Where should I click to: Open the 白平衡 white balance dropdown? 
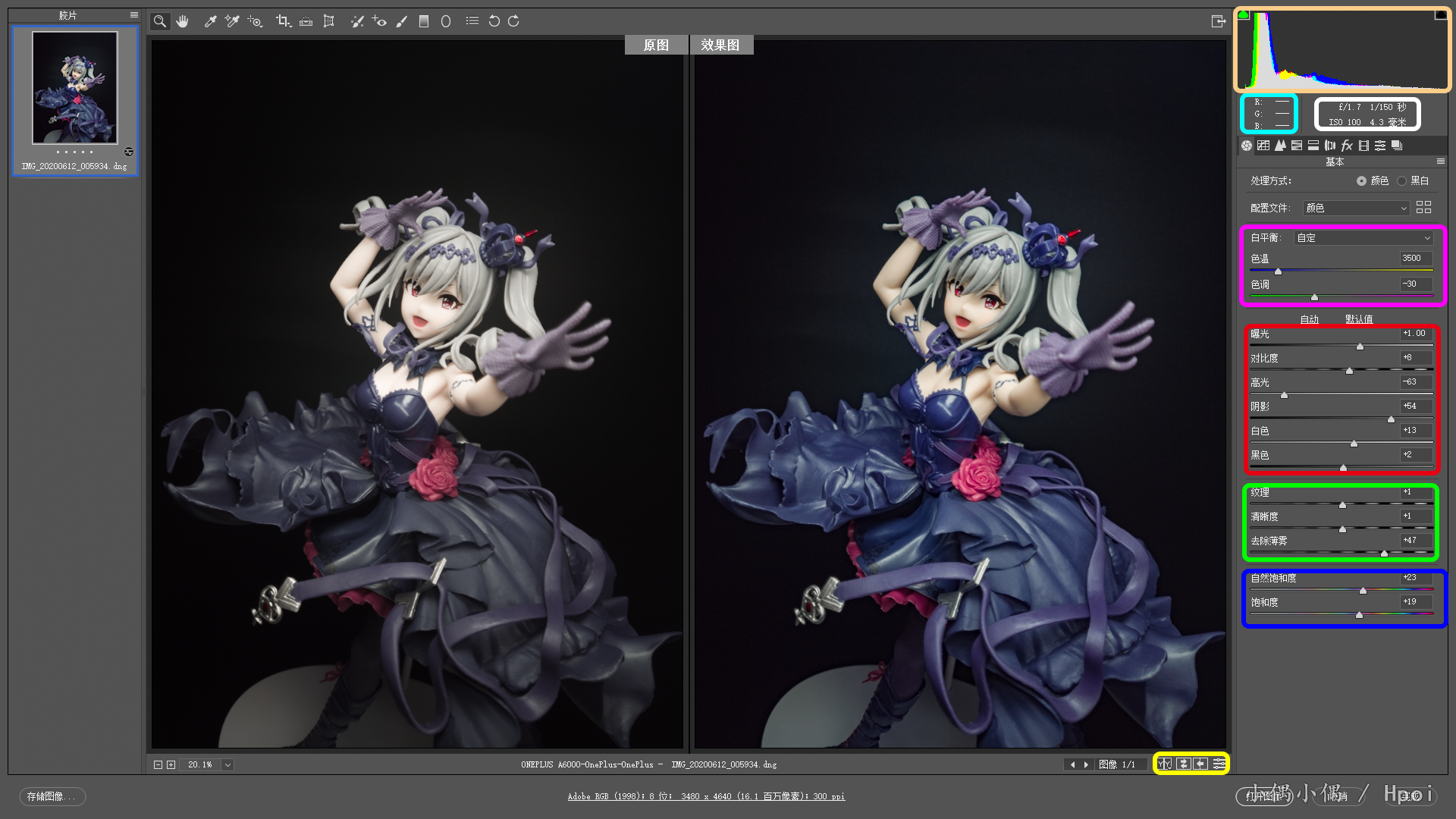pyautogui.click(x=1363, y=238)
